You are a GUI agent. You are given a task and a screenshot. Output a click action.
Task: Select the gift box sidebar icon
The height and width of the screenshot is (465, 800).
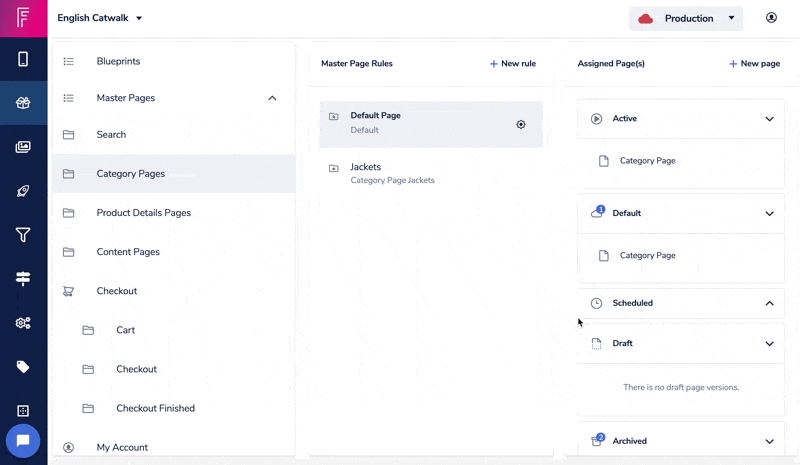click(23, 103)
